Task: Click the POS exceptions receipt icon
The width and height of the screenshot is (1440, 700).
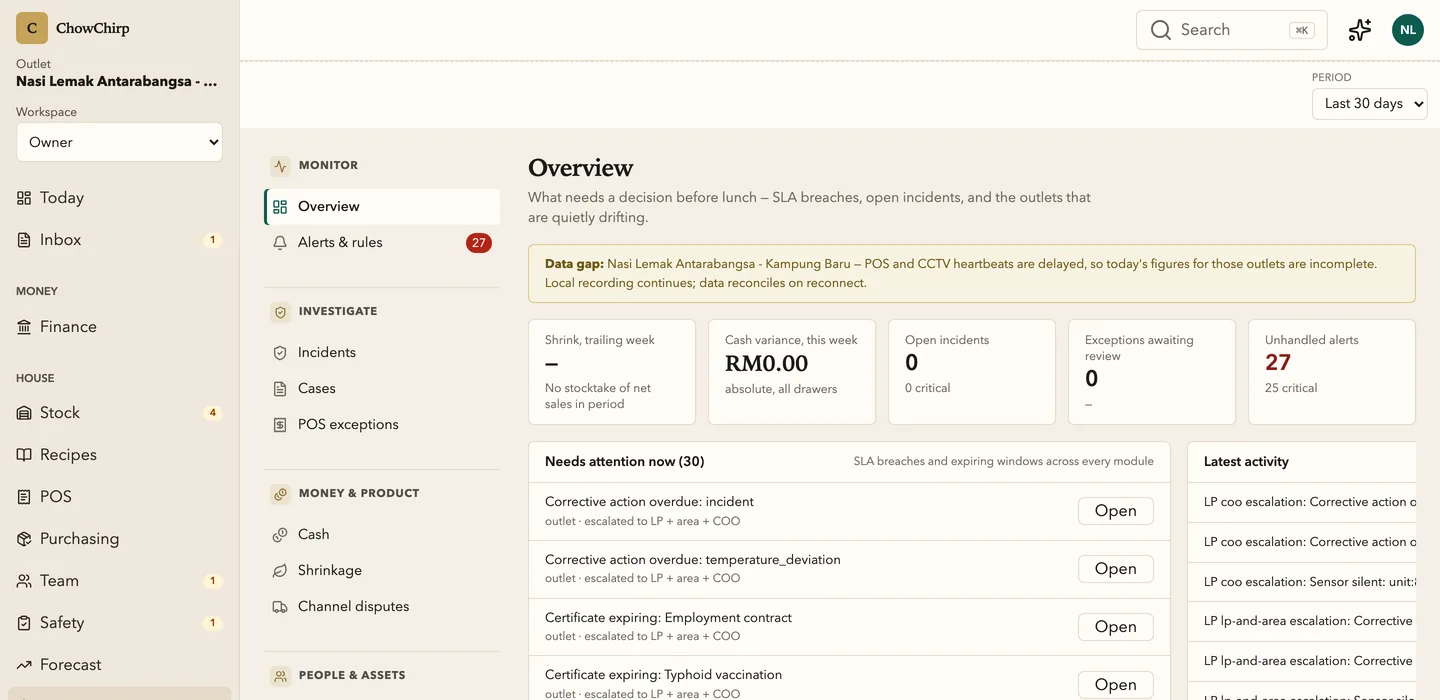Action: pyautogui.click(x=280, y=425)
